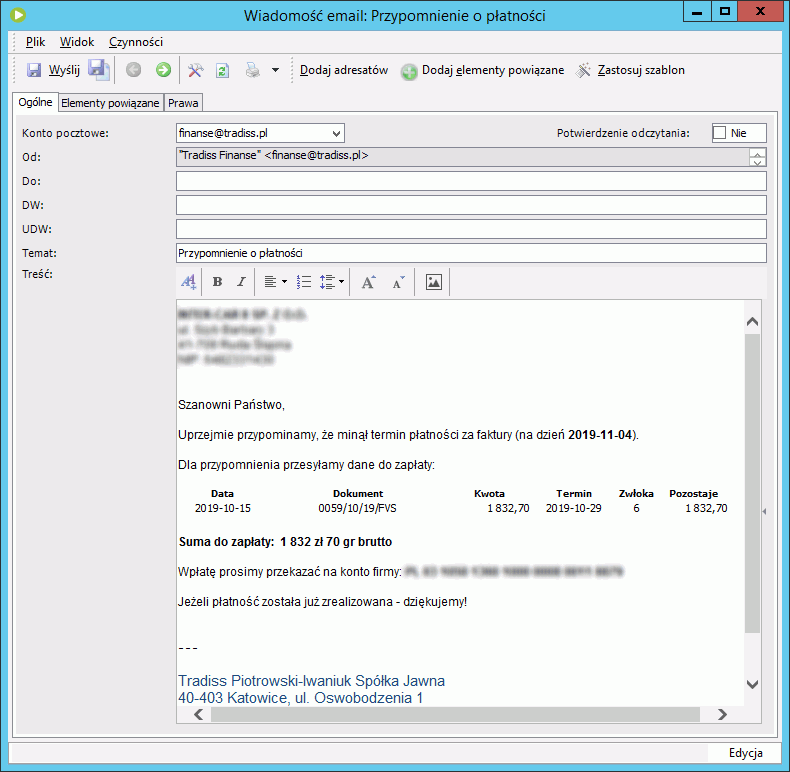
Task: Increase font size with the large A icon
Action: 368,282
